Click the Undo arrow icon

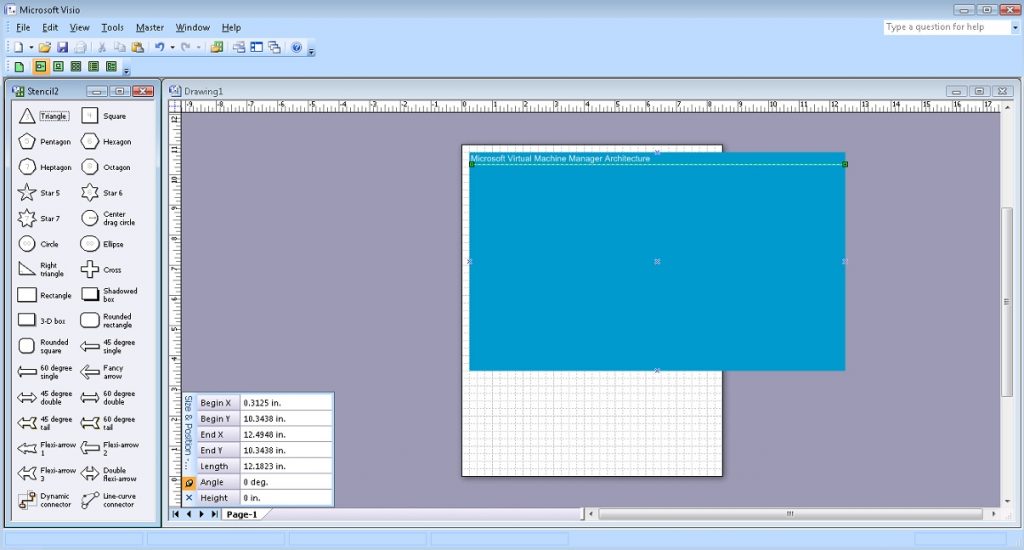click(159, 47)
